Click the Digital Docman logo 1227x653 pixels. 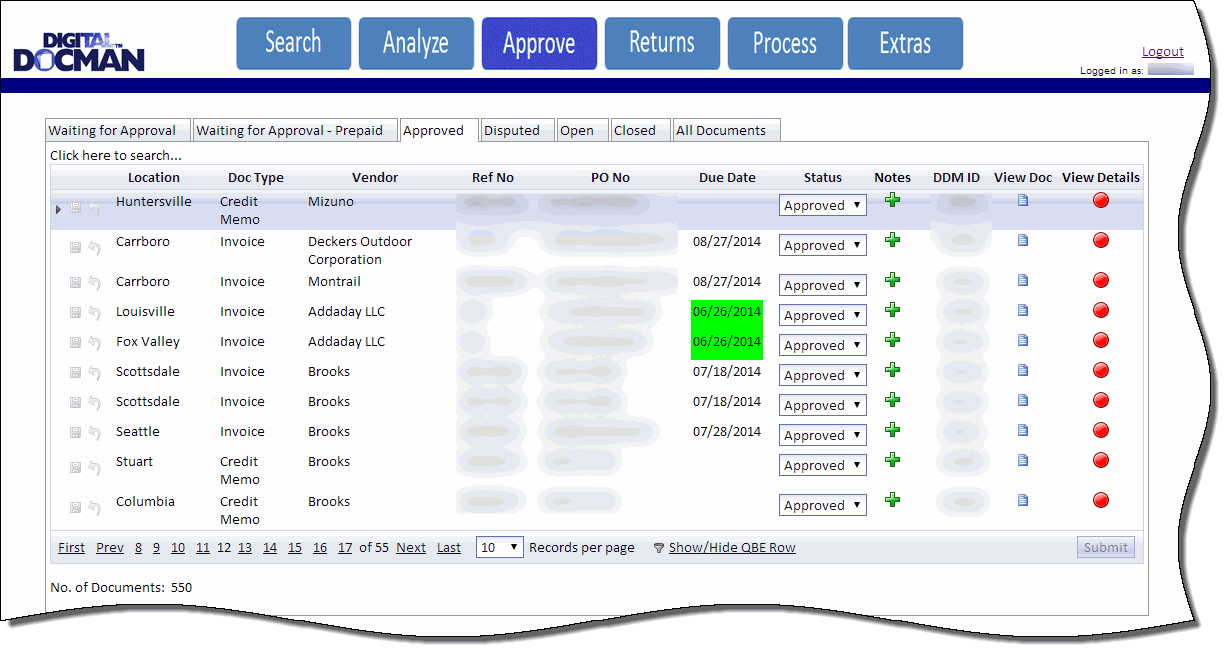tap(79, 52)
